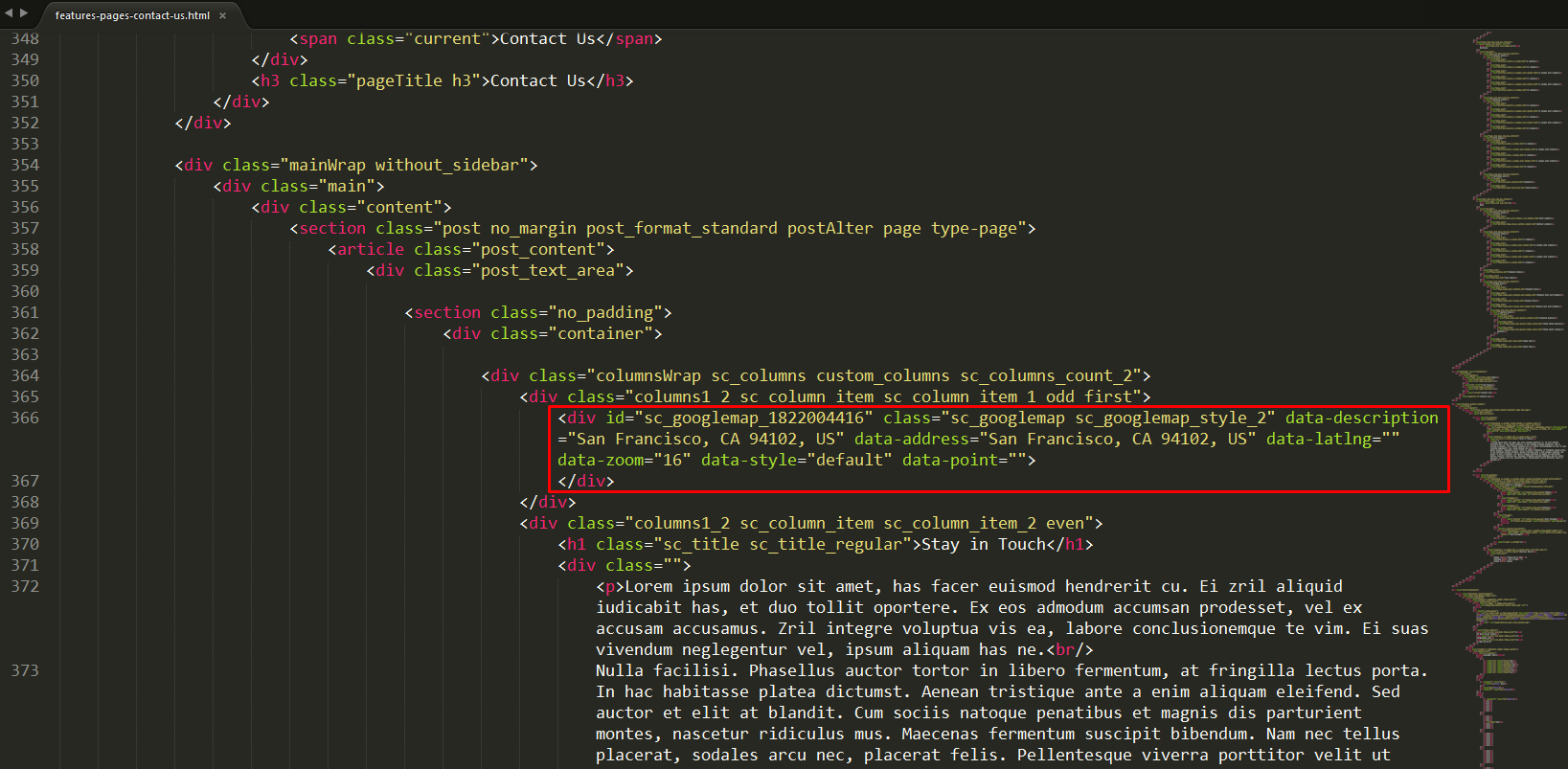Click line number 366 in the gutter
Screen dimensions: 1568x769
coord(25,418)
